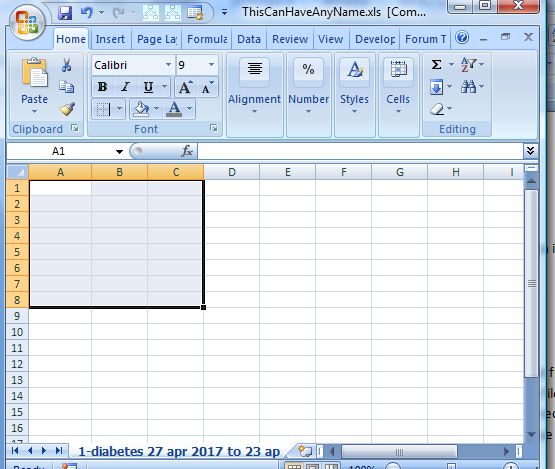The height and width of the screenshot is (469, 555).
Task: Click the third quick-access table icon
Action: [x=195, y=13]
